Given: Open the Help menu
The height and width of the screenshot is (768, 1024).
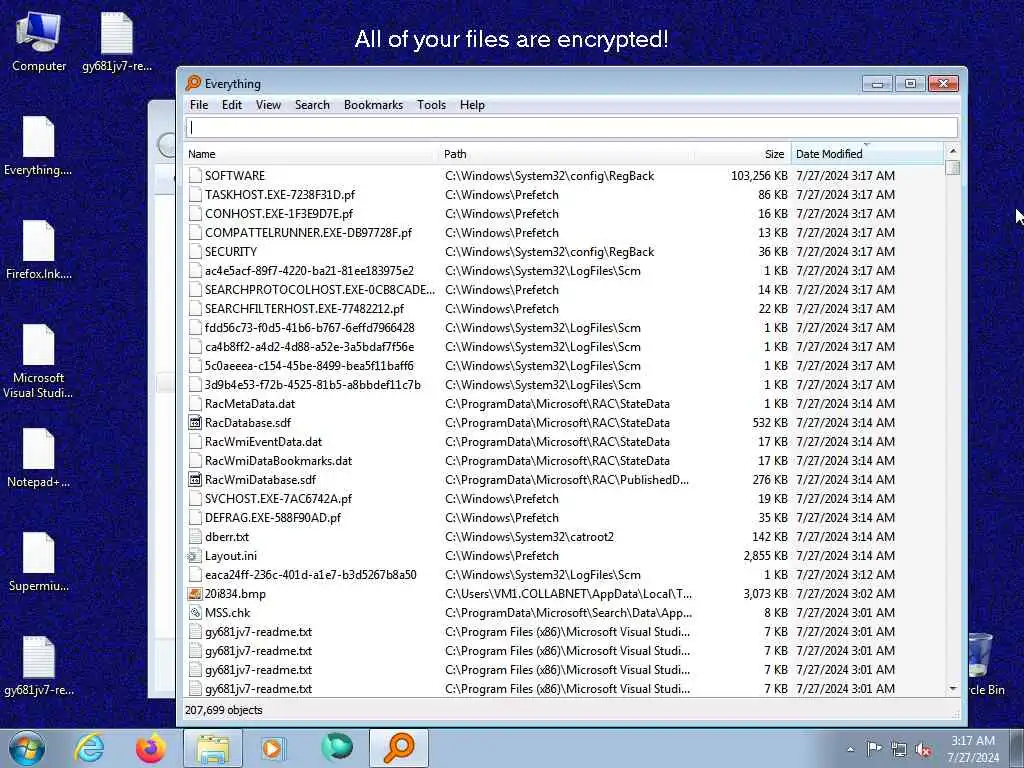Looking at the screenshot, I should point(472,105).
